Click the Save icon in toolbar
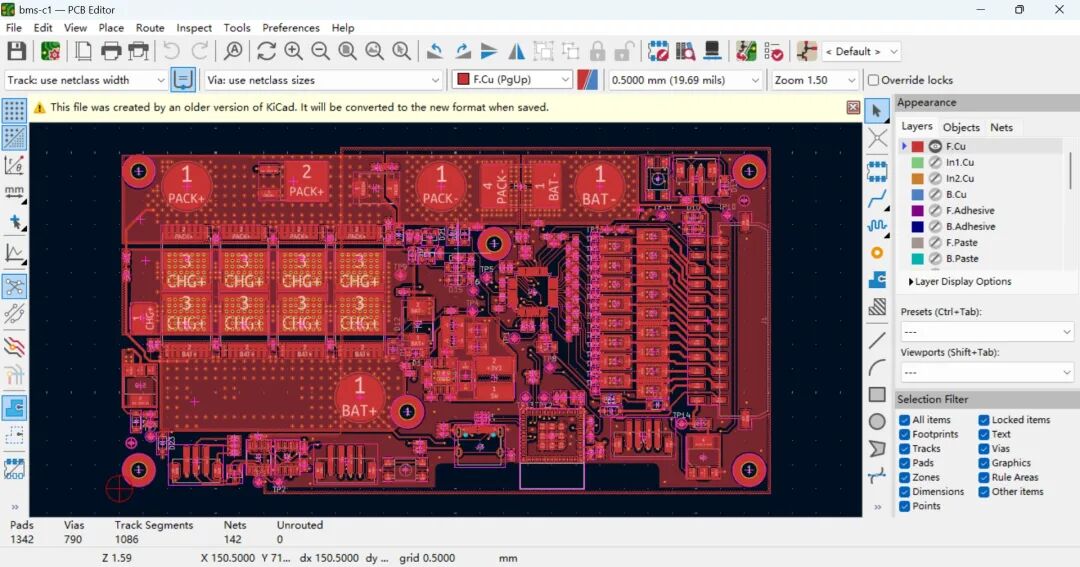This screenshot has width=1080, height=567. click(x=17, y=52)
